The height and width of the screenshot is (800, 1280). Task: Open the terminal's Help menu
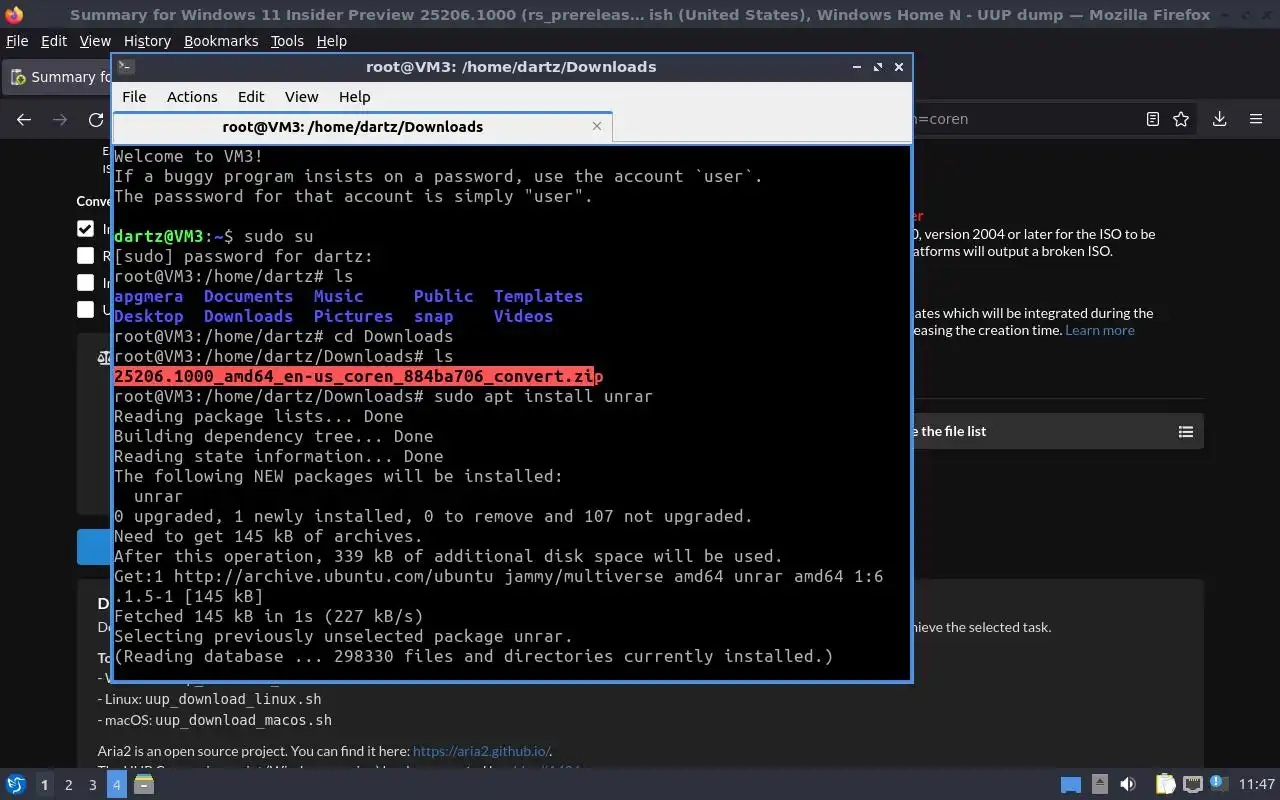[354, 97]
